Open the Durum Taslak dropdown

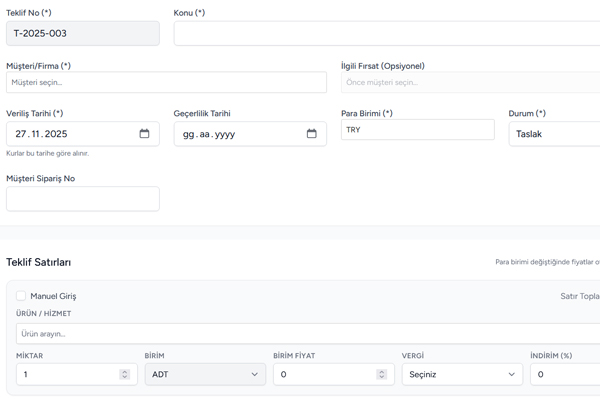tap(555, 134)
